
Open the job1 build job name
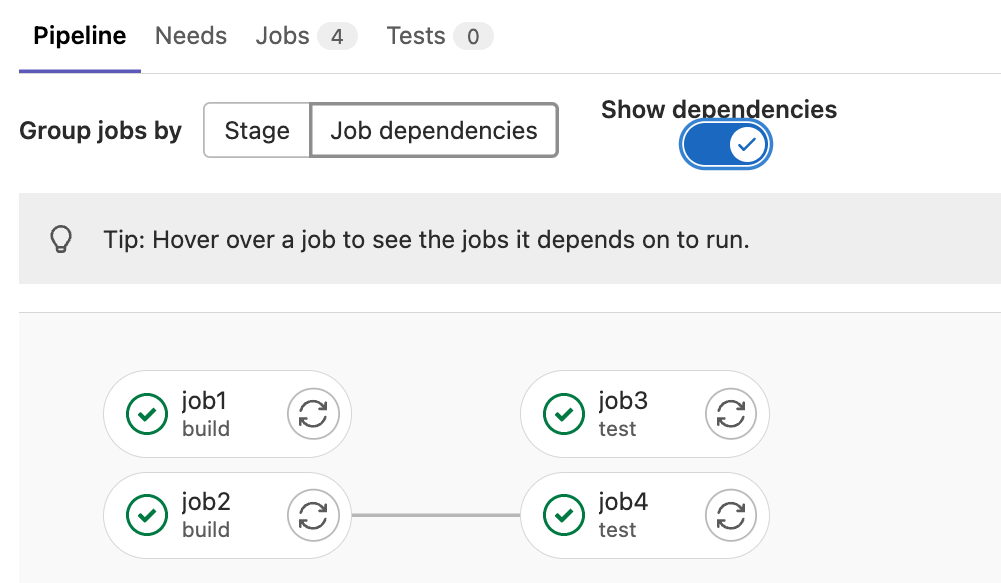pyautogui.click(x=204, y=401)
